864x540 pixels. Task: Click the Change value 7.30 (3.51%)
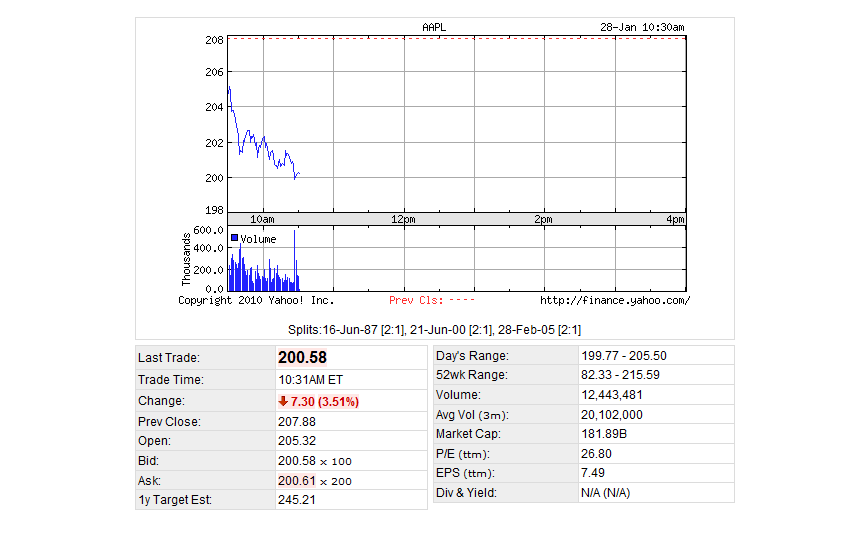click(x=325, y=402)
